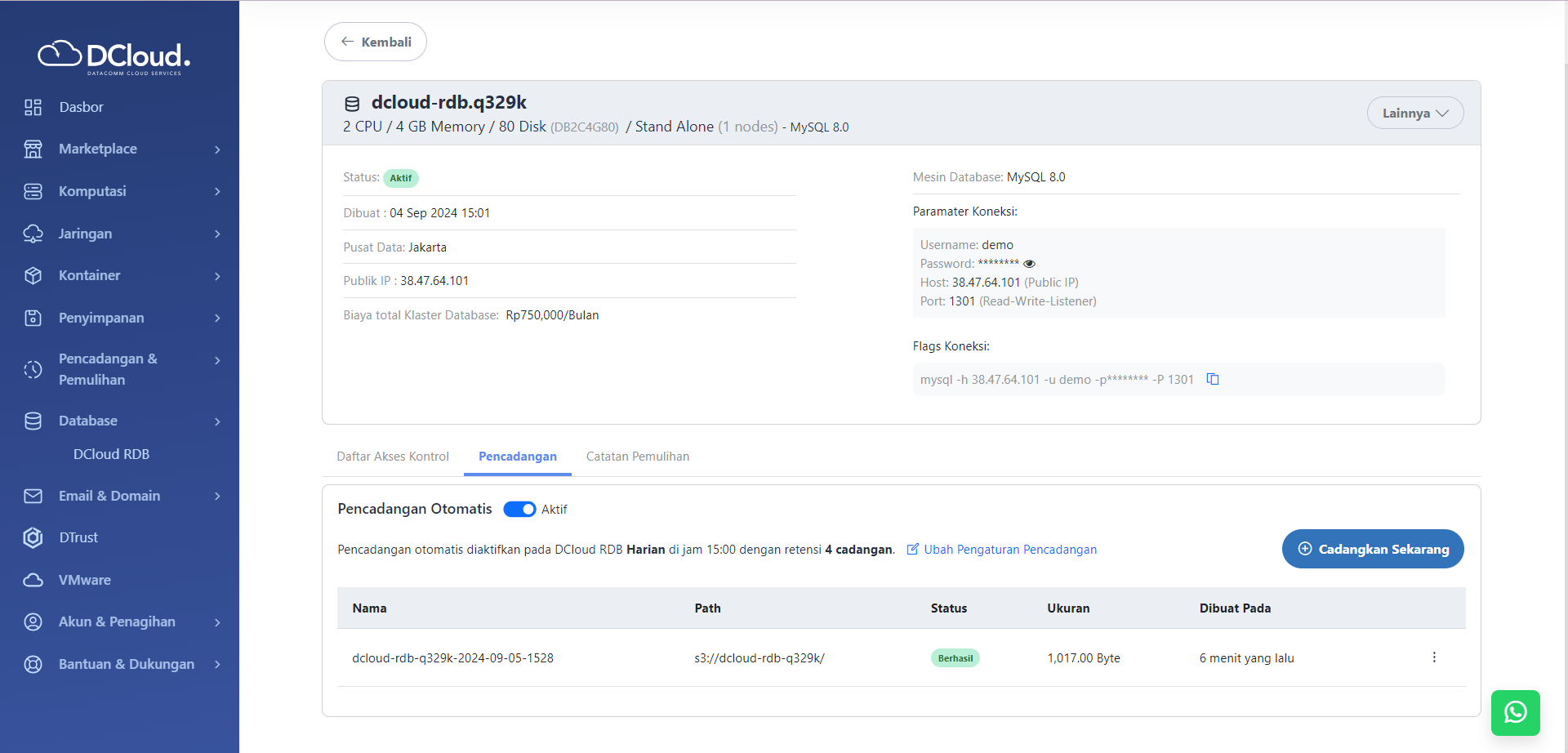Open the Catatan Pemulihan tab

click(x=637, y=457)
